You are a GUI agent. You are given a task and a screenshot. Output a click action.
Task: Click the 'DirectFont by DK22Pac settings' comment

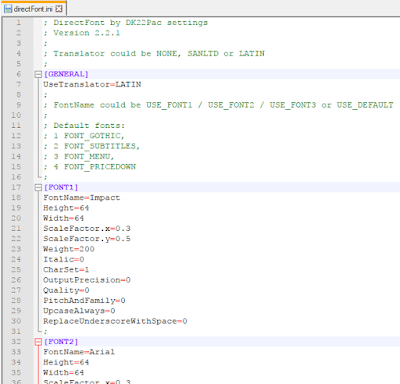(x=126, y=23)
